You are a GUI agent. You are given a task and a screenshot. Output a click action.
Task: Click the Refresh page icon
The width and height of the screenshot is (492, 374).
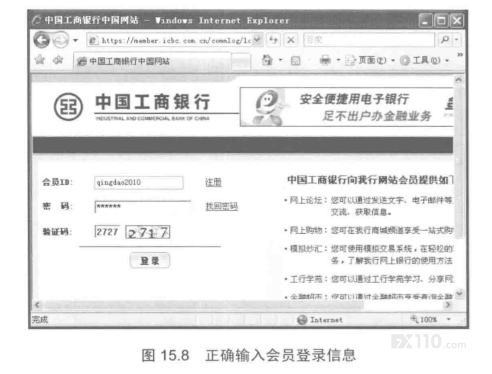click(x=273, y=40)
